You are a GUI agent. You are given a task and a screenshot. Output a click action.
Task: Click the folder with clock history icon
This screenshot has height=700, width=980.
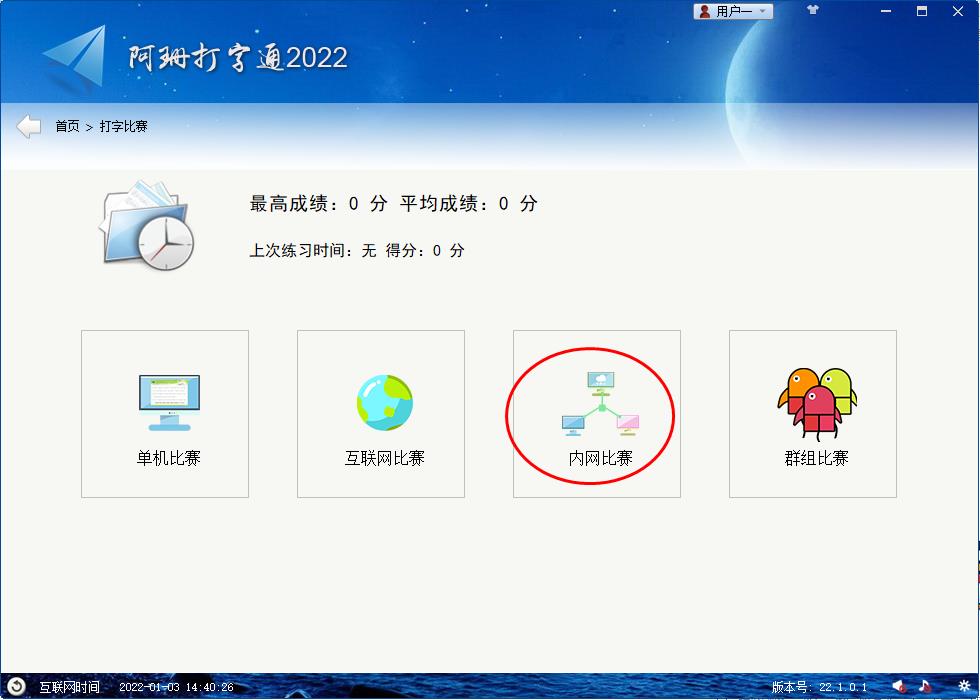pos(148,226)
